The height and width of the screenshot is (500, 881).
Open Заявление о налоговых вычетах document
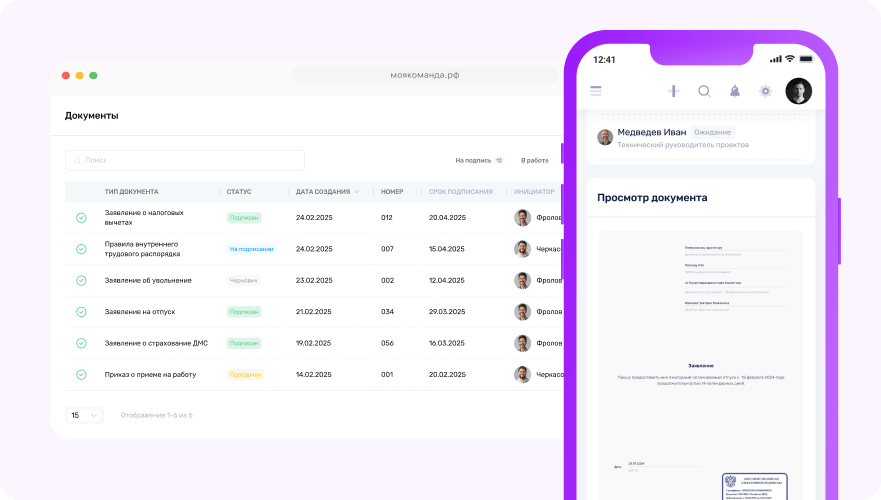tap(144, 217)
